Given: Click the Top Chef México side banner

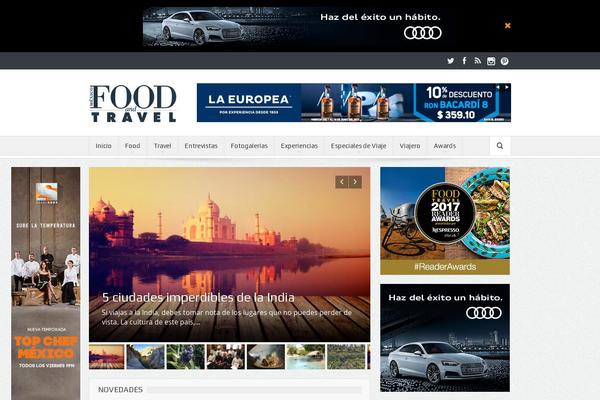Looking at the screenshot, I should (x=46, y=283).
